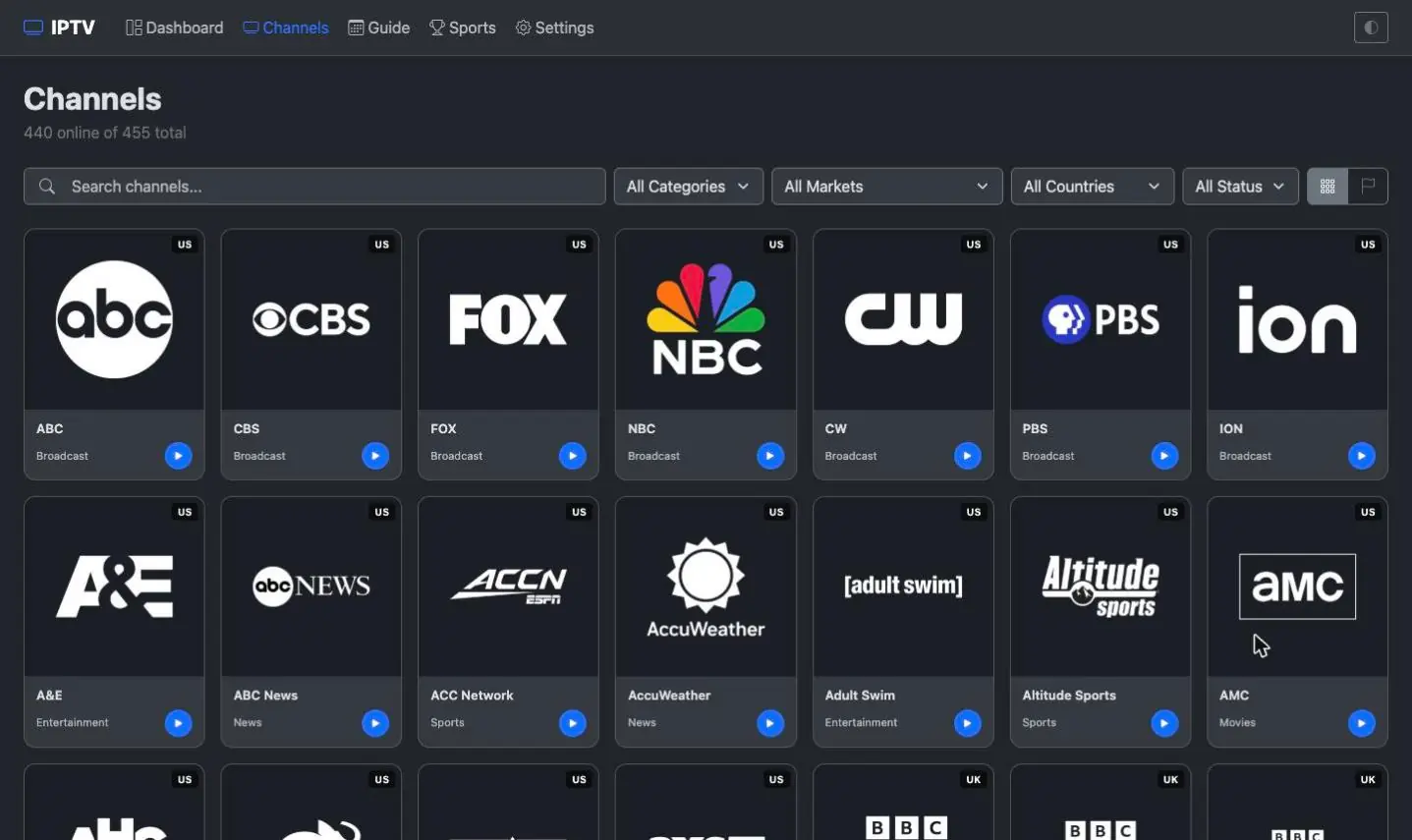This screenshot has width=1412, height=840.
Task: Open the AMC logo thumbnail
Action: click(x=1298, y=587)
